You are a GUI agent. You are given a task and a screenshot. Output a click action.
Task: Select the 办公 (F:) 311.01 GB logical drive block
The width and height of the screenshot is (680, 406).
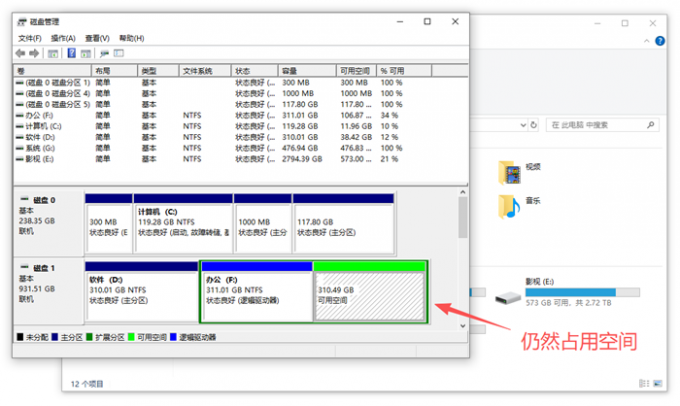click(x=257, y=291)
